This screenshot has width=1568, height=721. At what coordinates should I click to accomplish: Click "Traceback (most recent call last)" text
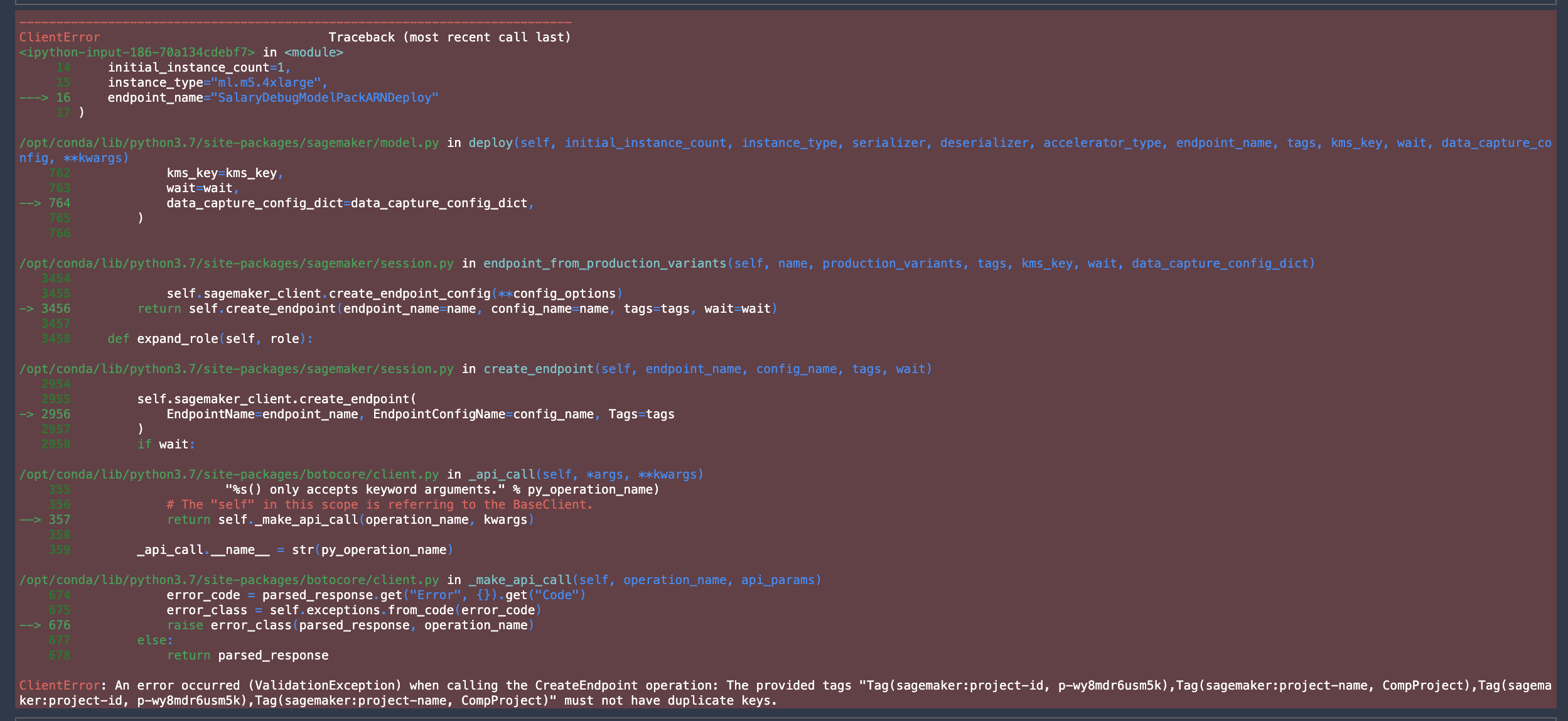tap(450, 37)
